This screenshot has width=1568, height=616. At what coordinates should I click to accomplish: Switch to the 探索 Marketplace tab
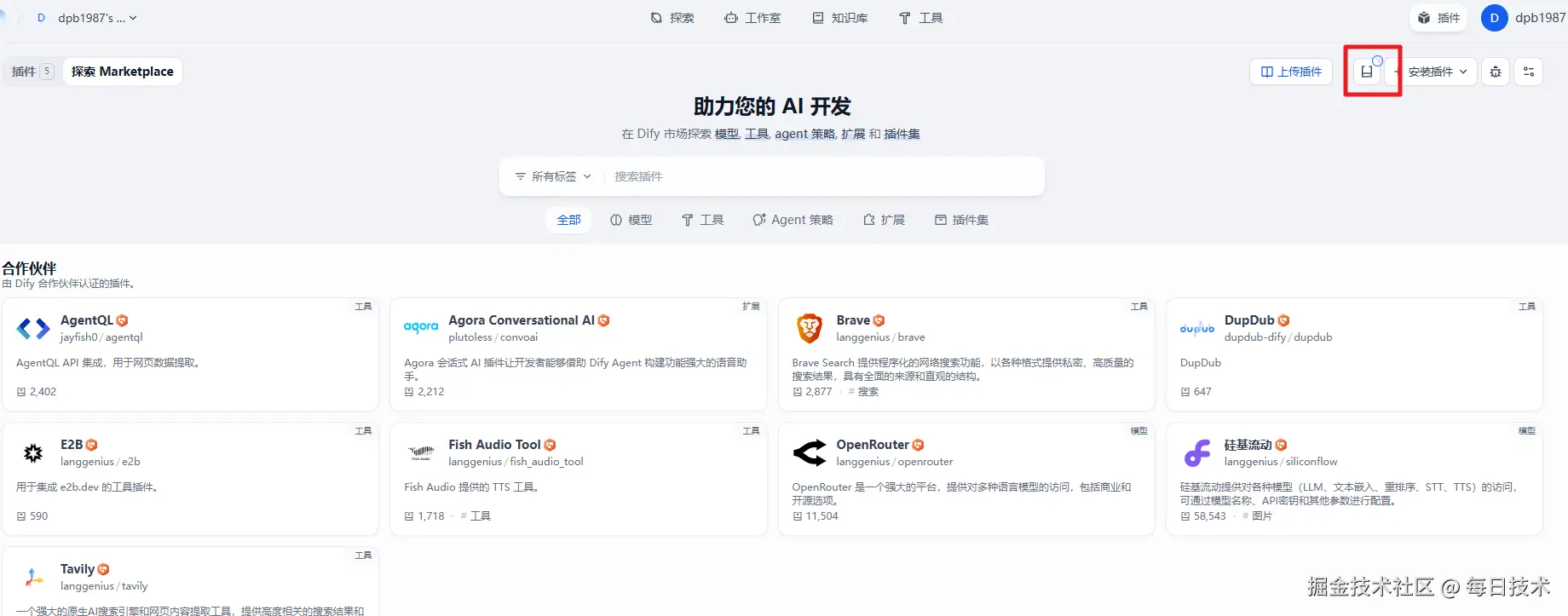click(123, 72)
